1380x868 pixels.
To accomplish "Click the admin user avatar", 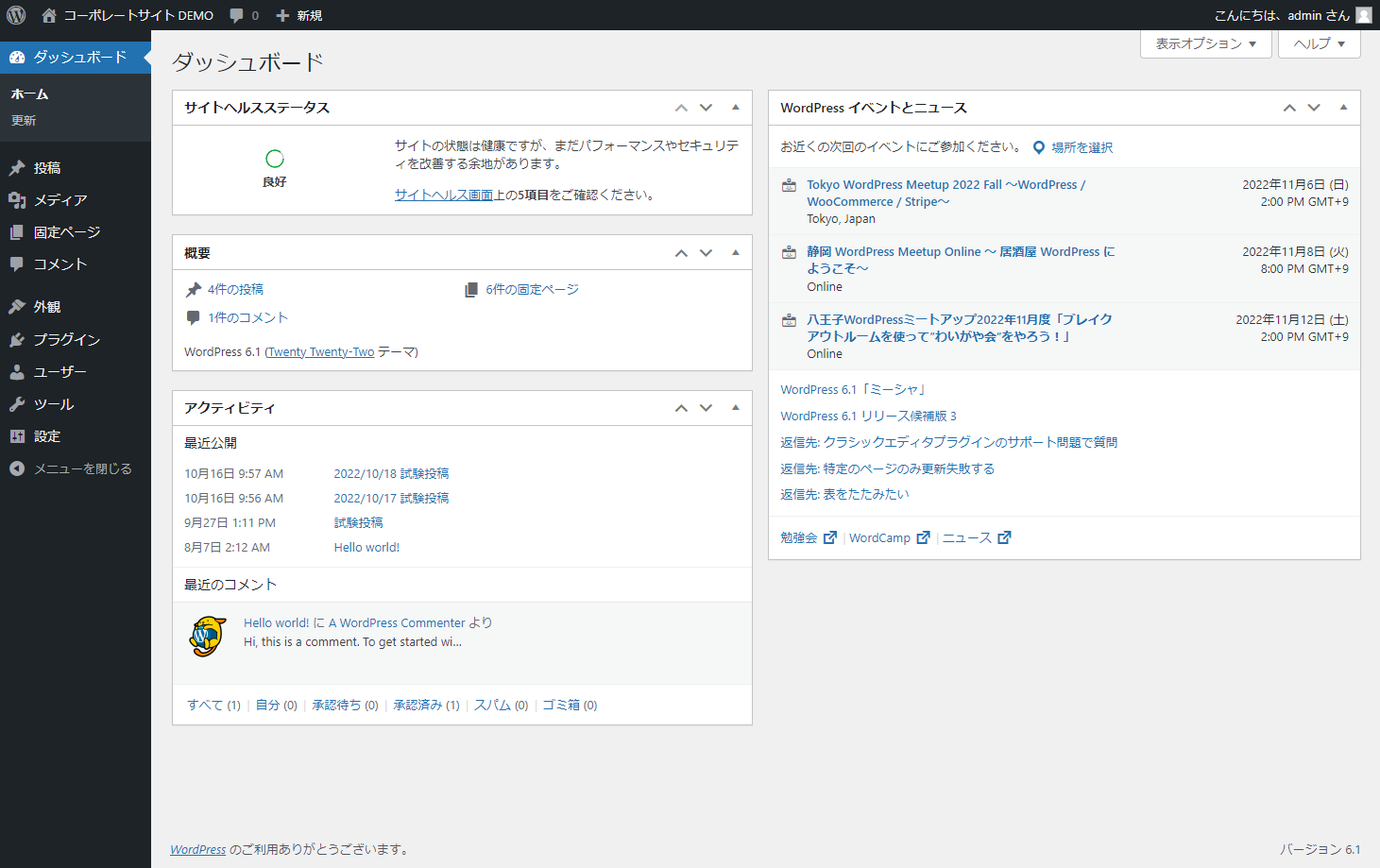I will [1363, 15].
